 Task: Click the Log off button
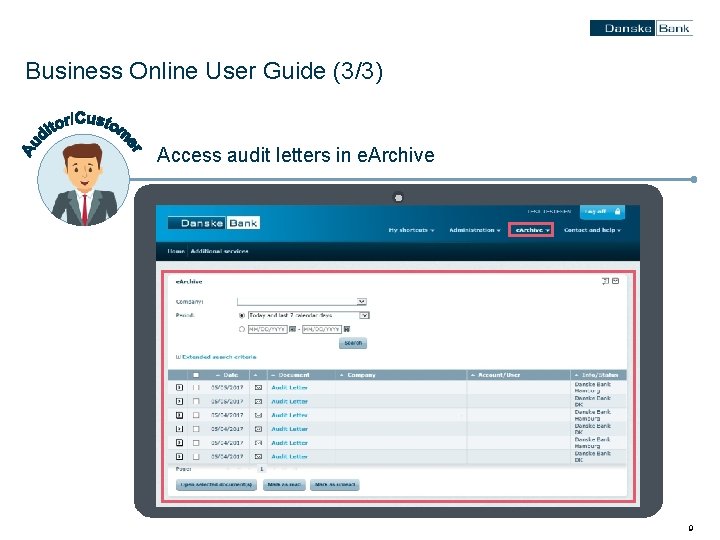coord(602,211)
